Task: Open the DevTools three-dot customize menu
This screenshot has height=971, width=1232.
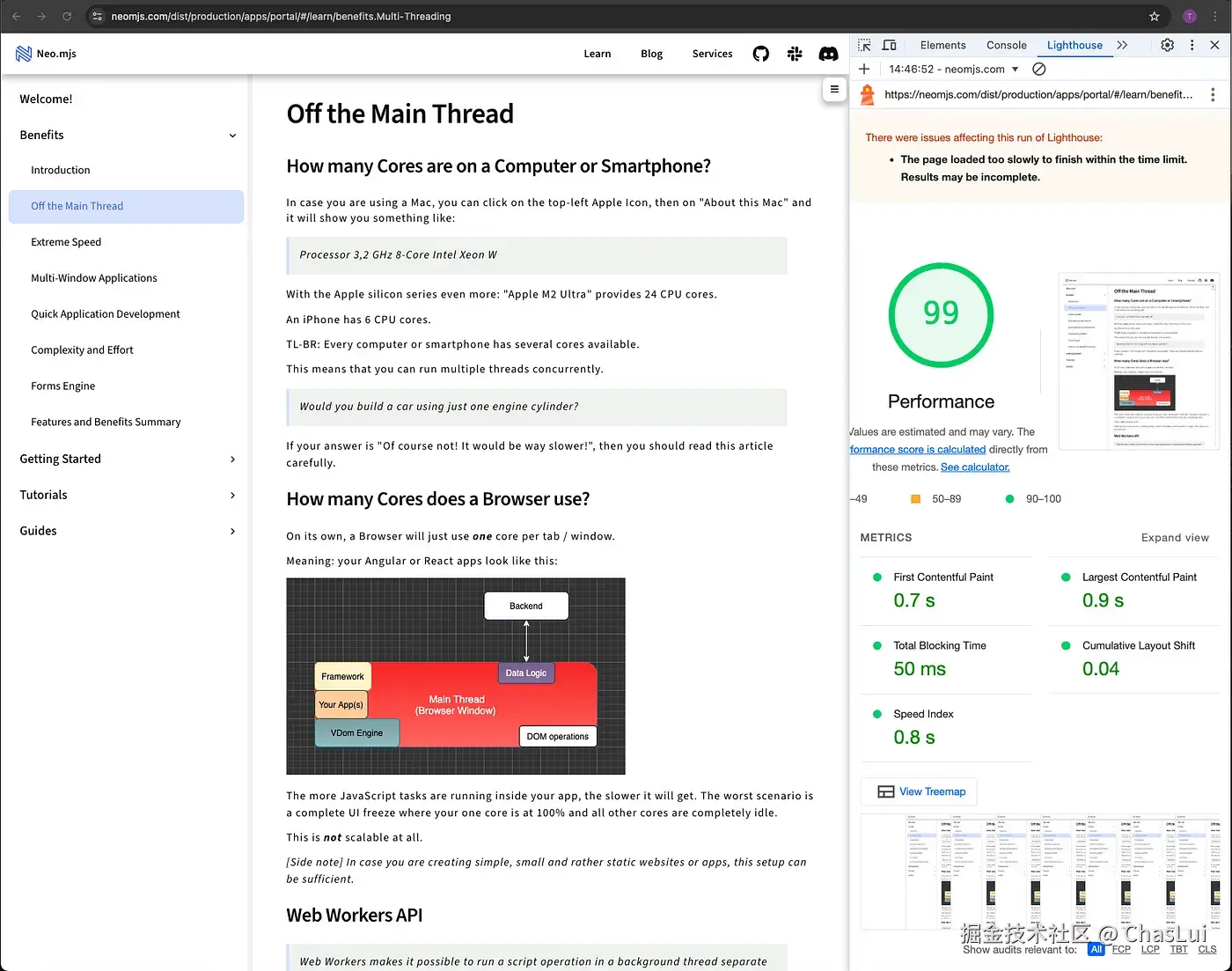Action: coord(1192,45)
